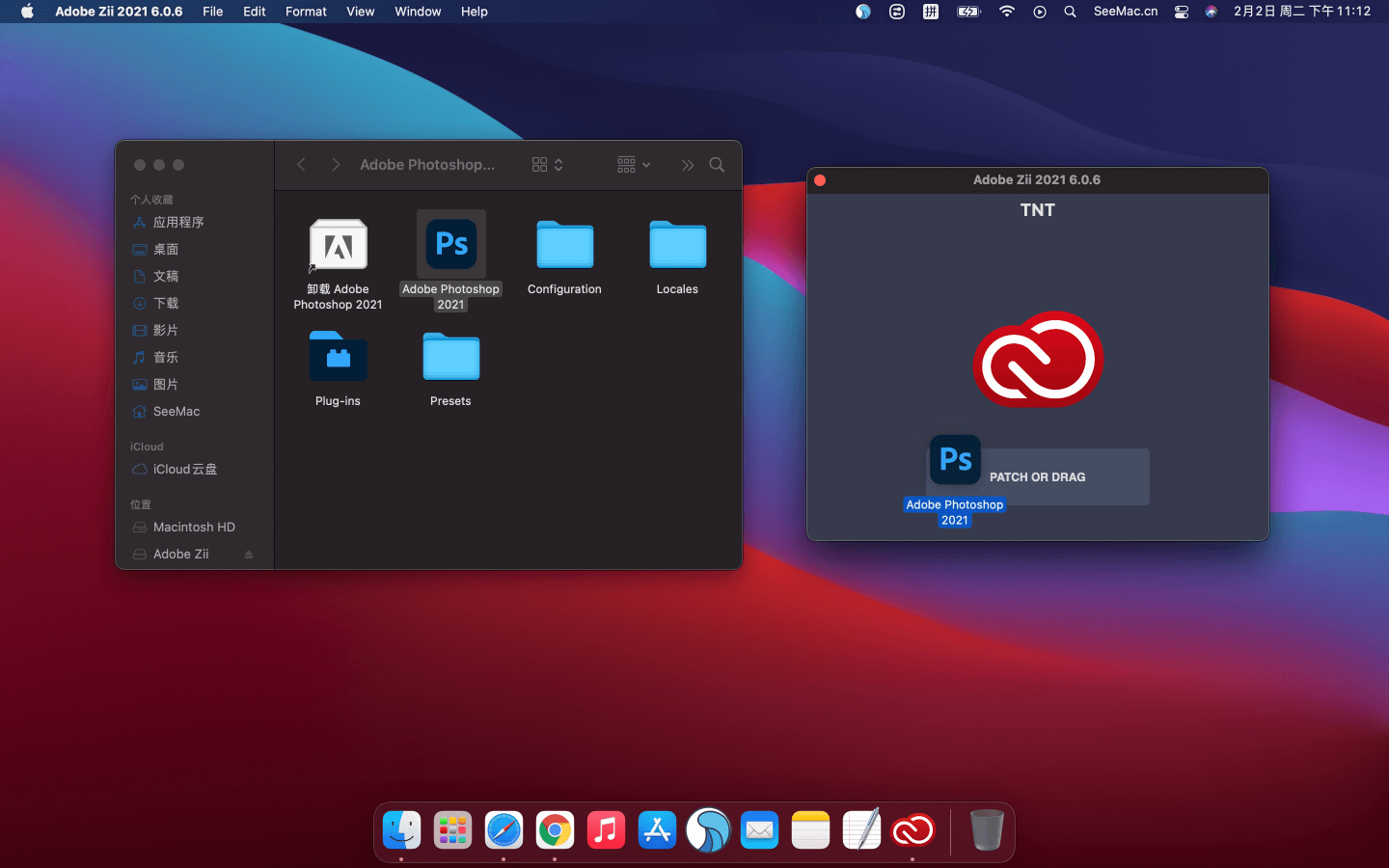Close the Adobe Zii window
1389x868 pixels.
[820, 180]
